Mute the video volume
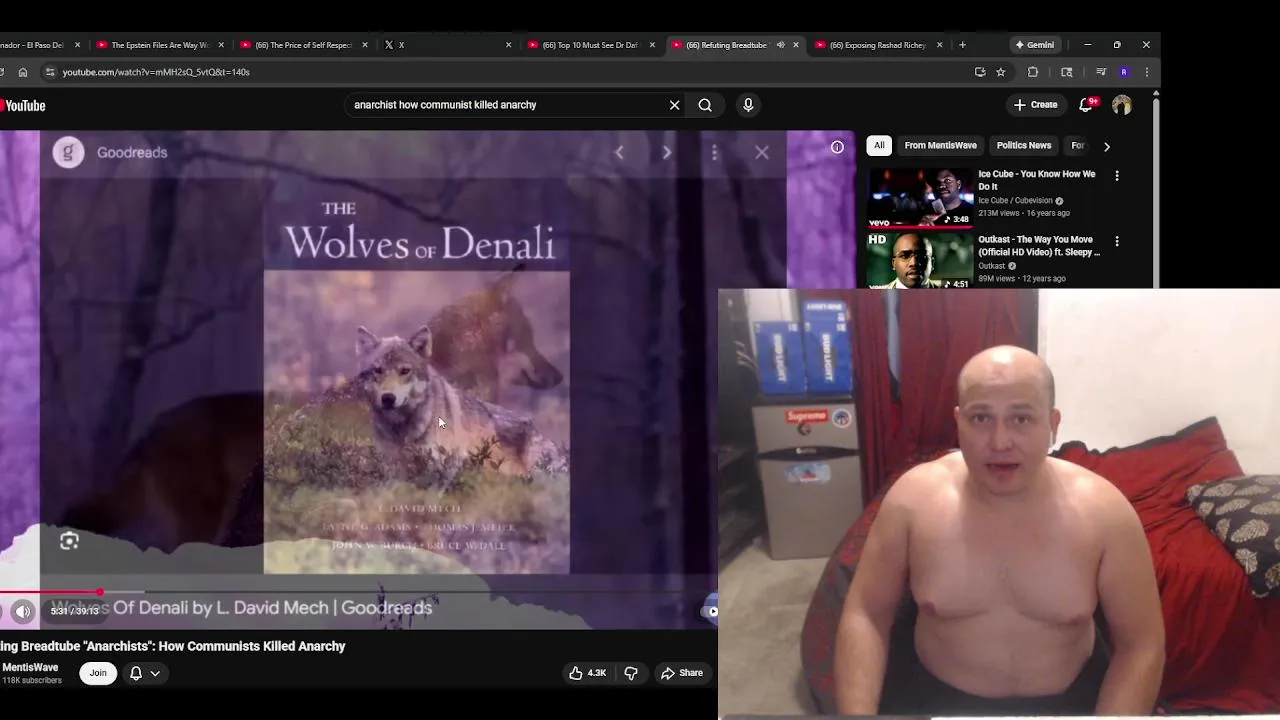This screenshot has width=1280, height=720. tap(23, 611)
